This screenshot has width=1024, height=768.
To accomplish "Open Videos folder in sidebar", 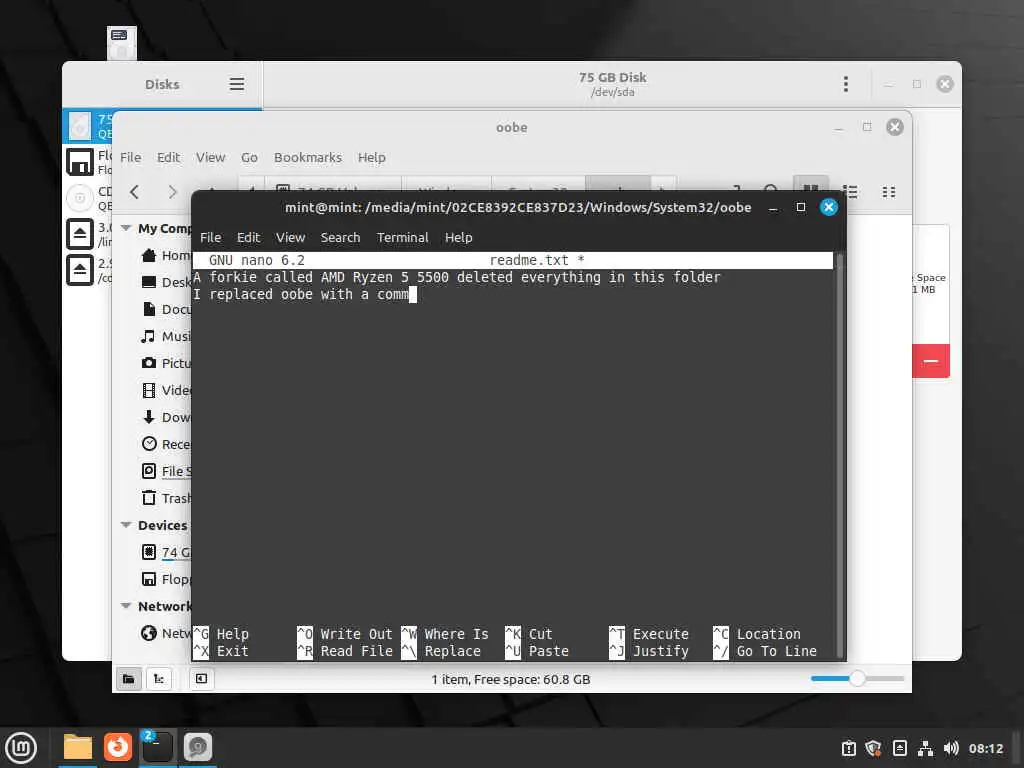I will tap(166, 391).
